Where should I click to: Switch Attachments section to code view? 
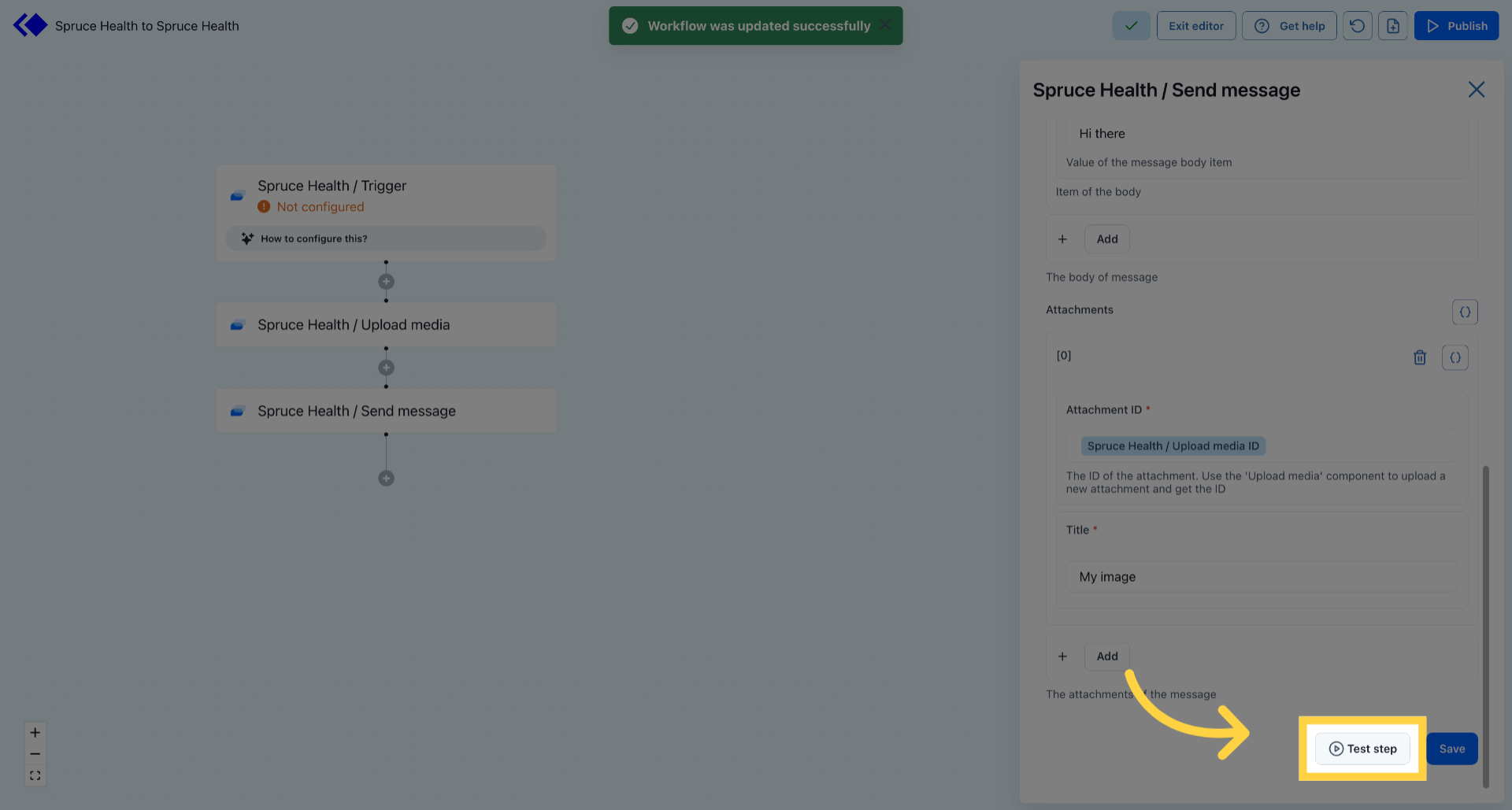(x=1465, y=312)
